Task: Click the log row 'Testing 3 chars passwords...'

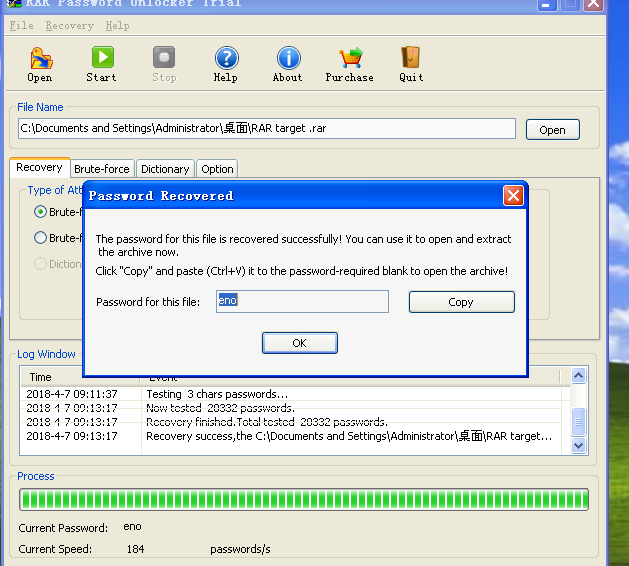Action: [291, 394]
